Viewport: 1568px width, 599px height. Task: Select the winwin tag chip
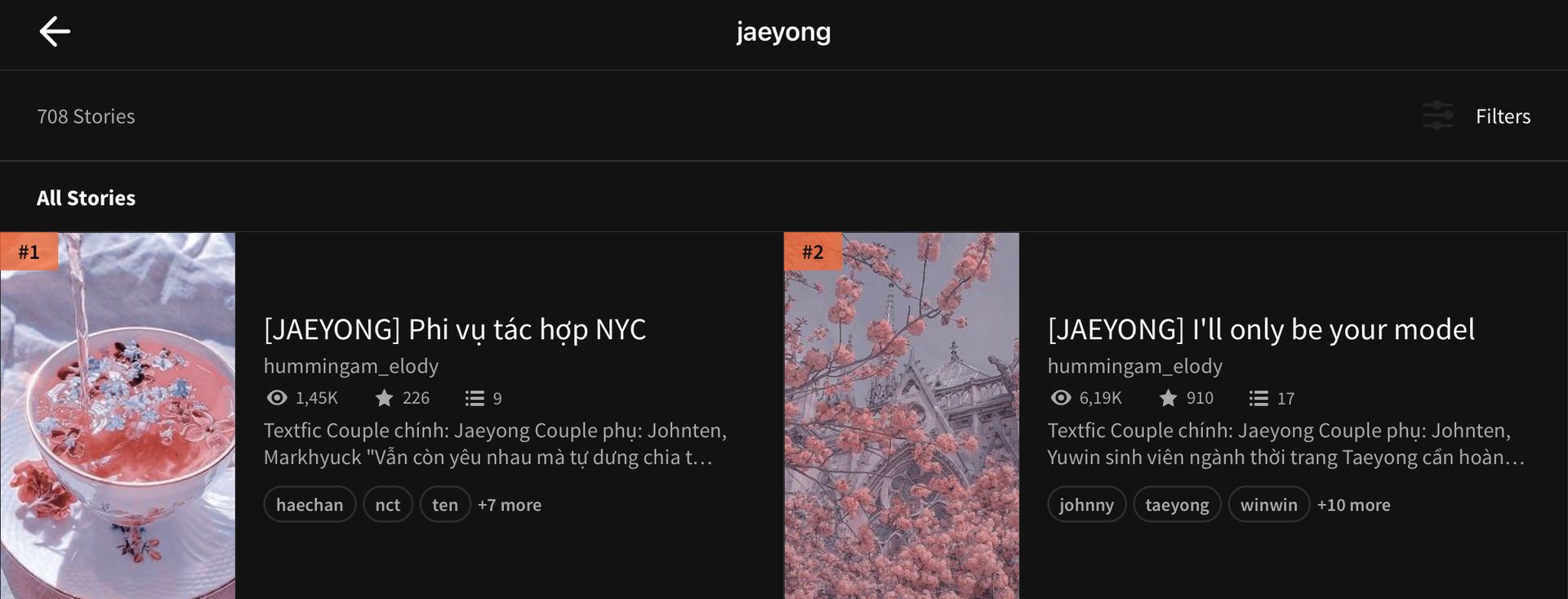[1268, 505]
